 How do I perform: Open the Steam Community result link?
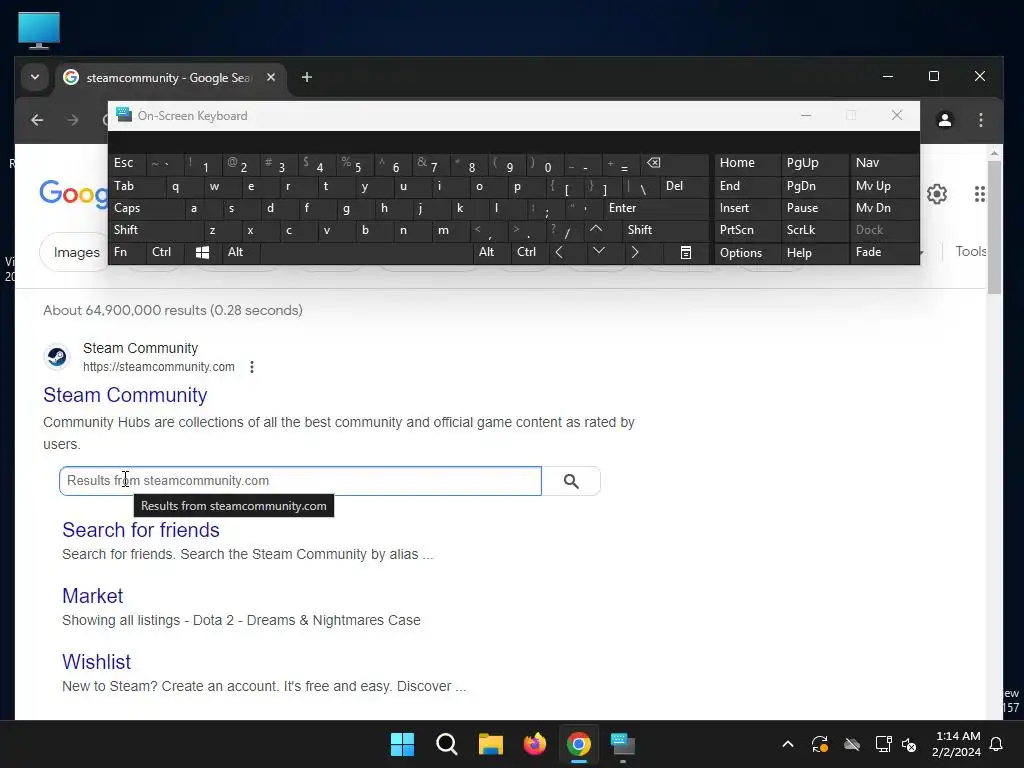125,396
